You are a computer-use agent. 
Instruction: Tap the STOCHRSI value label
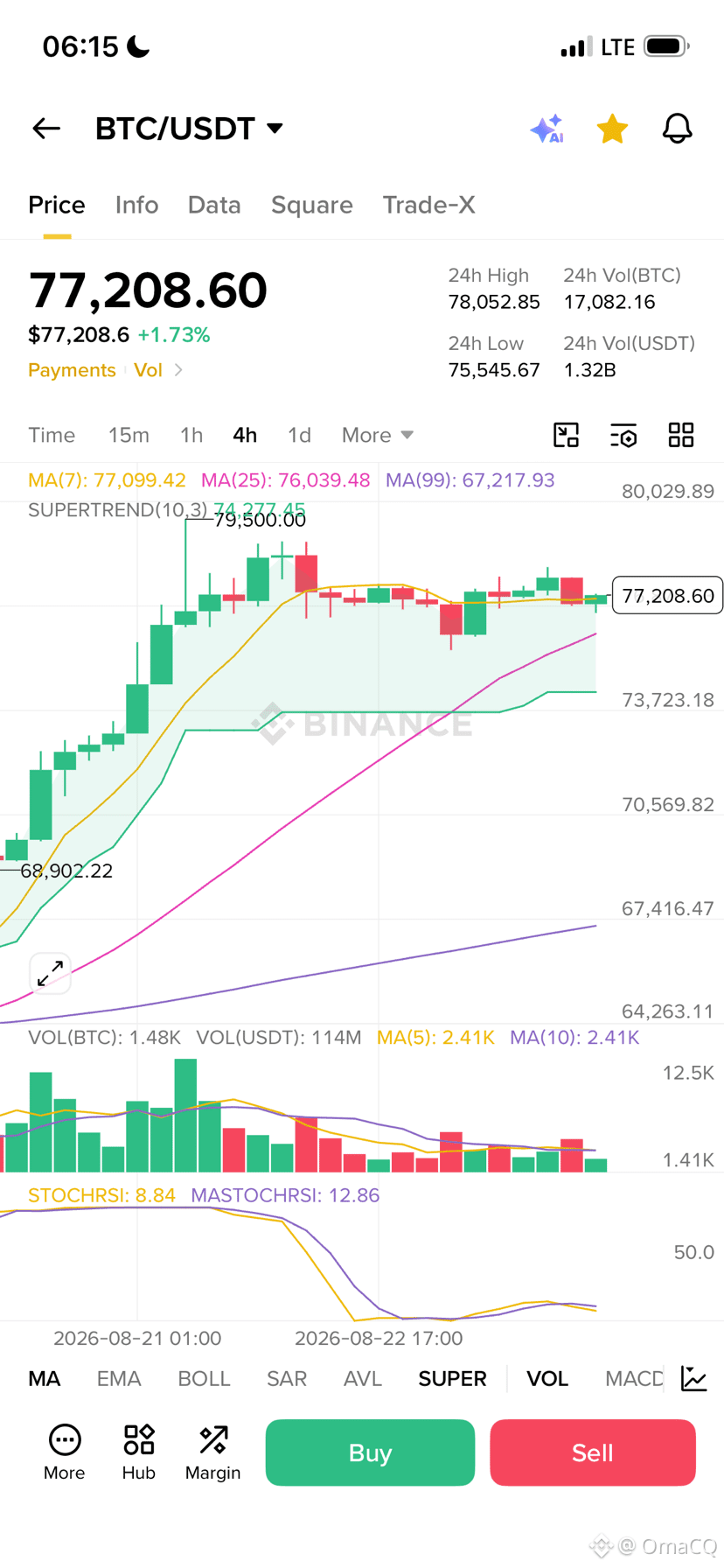point(101,1195)
